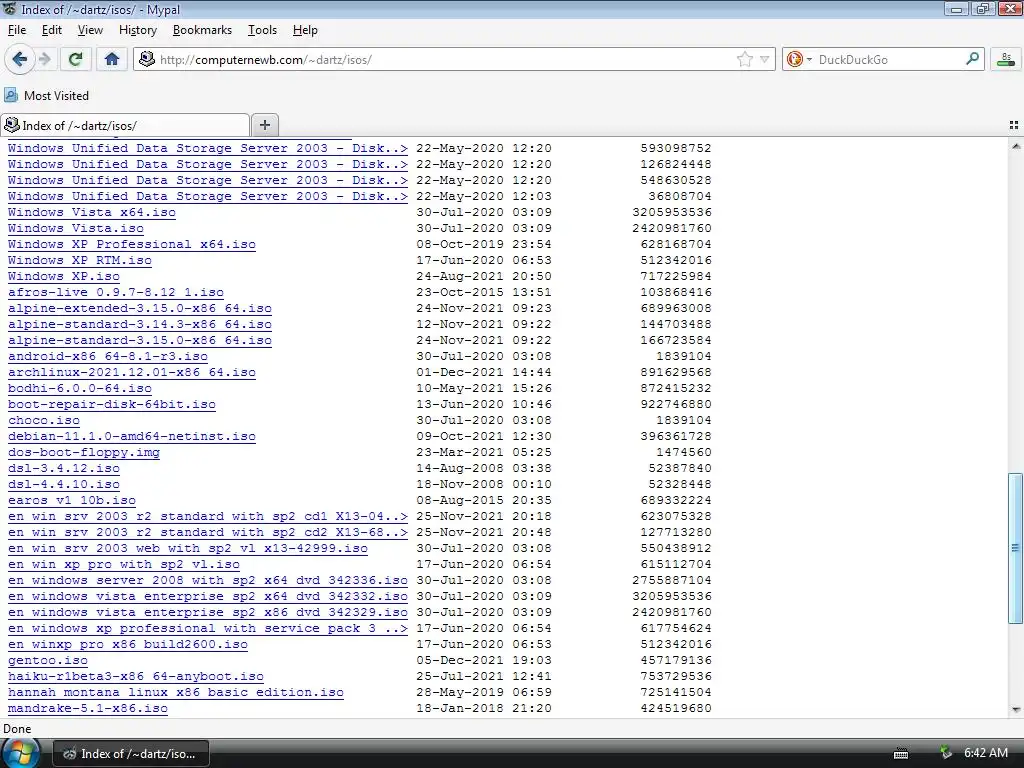Click the bodhi-6.0.0-64.iso link
This screenshot has width=1024, height=768.
[80, 389]
